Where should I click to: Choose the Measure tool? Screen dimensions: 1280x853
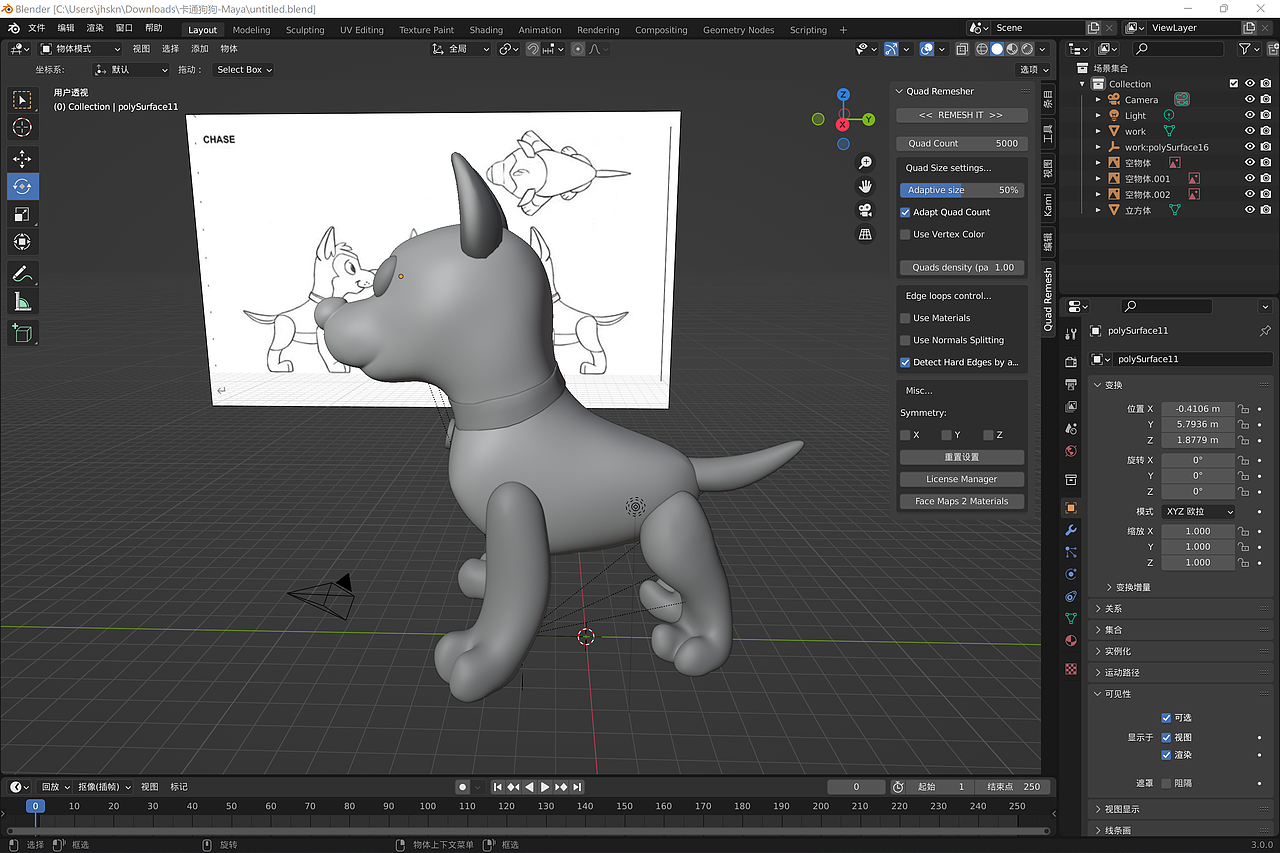click(22, 301)
